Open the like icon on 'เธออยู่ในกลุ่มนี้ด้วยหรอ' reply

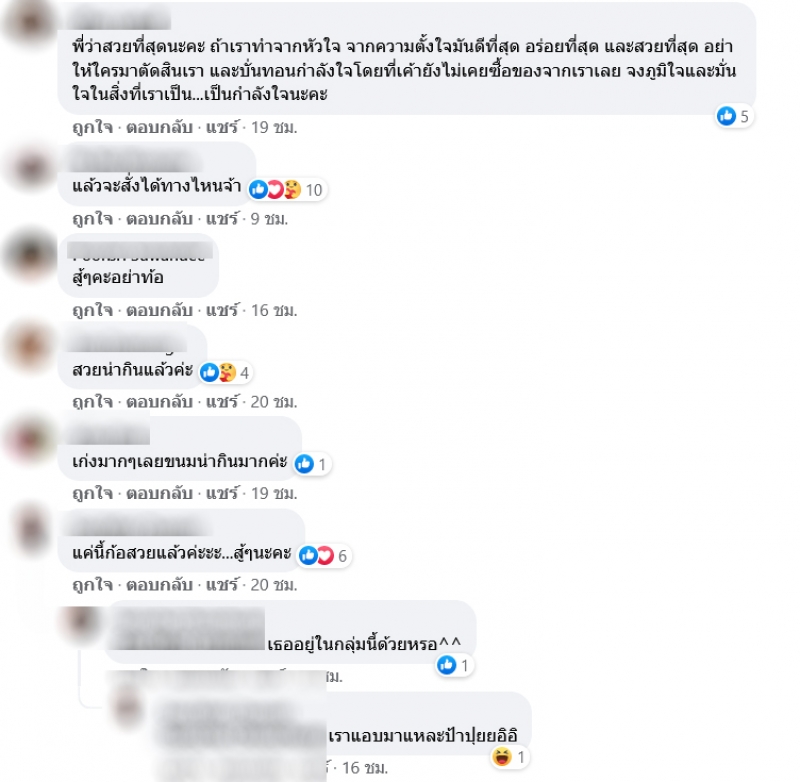click(x=454, y=665)
